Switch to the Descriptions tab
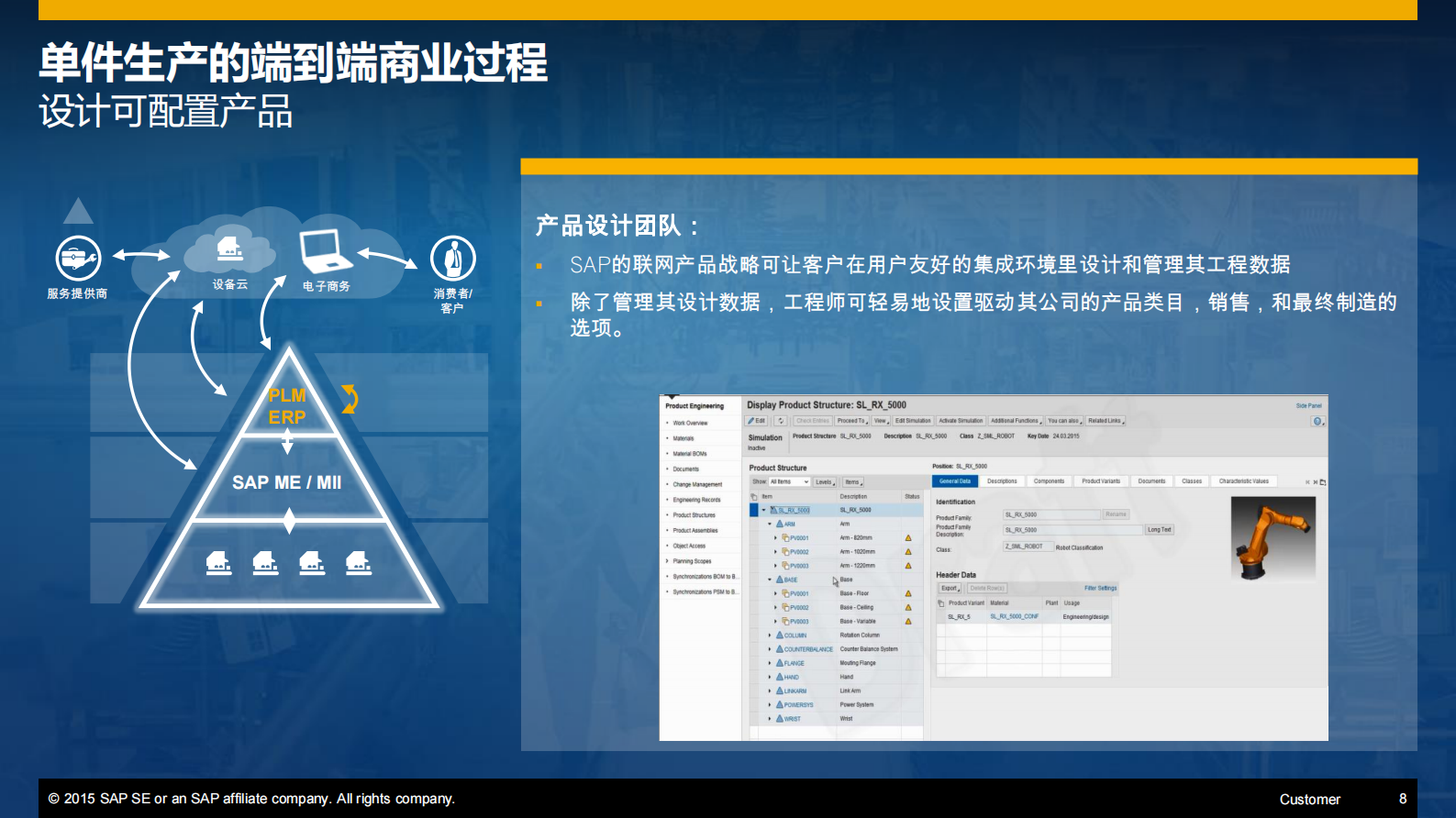 pyautogui.click(x=1002, y=481)
